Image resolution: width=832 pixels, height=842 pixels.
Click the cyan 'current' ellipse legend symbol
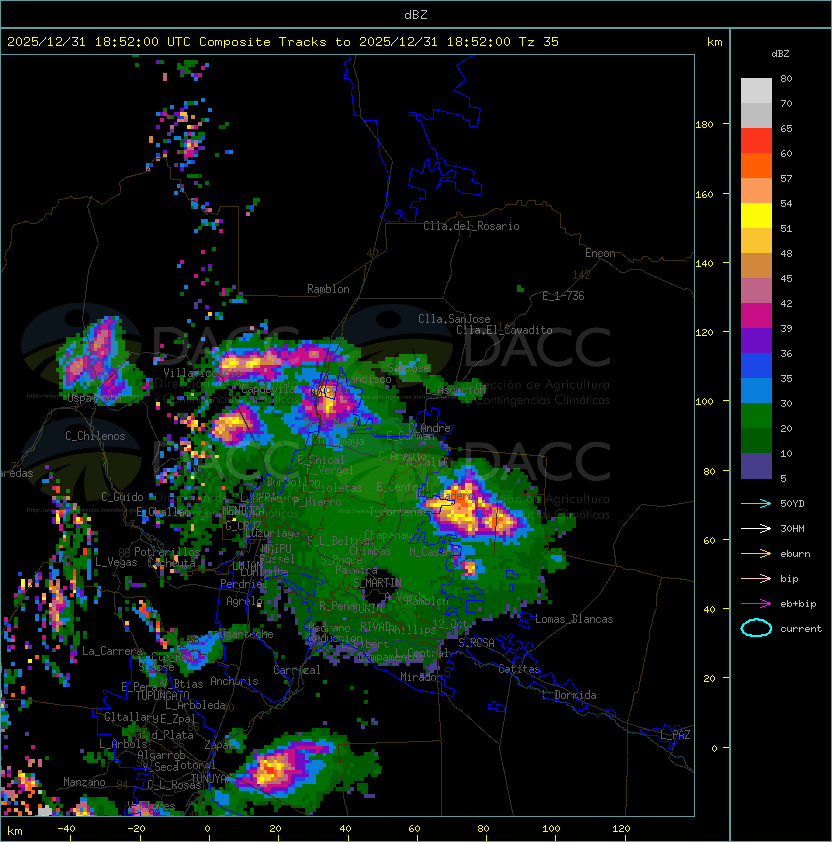(756, 628)
